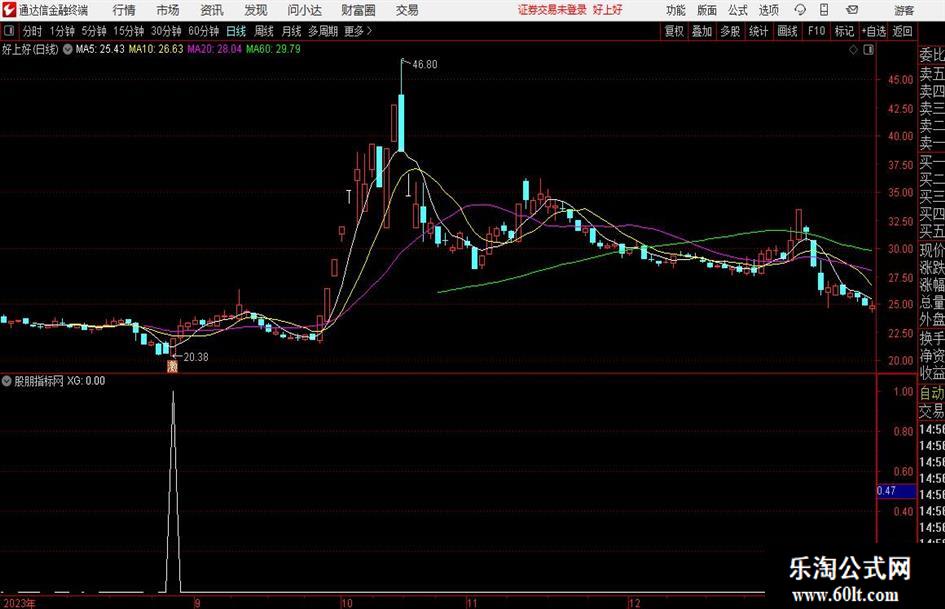Open the 交易 menu
The image size is (945, 609).
[x=407, y=10]
